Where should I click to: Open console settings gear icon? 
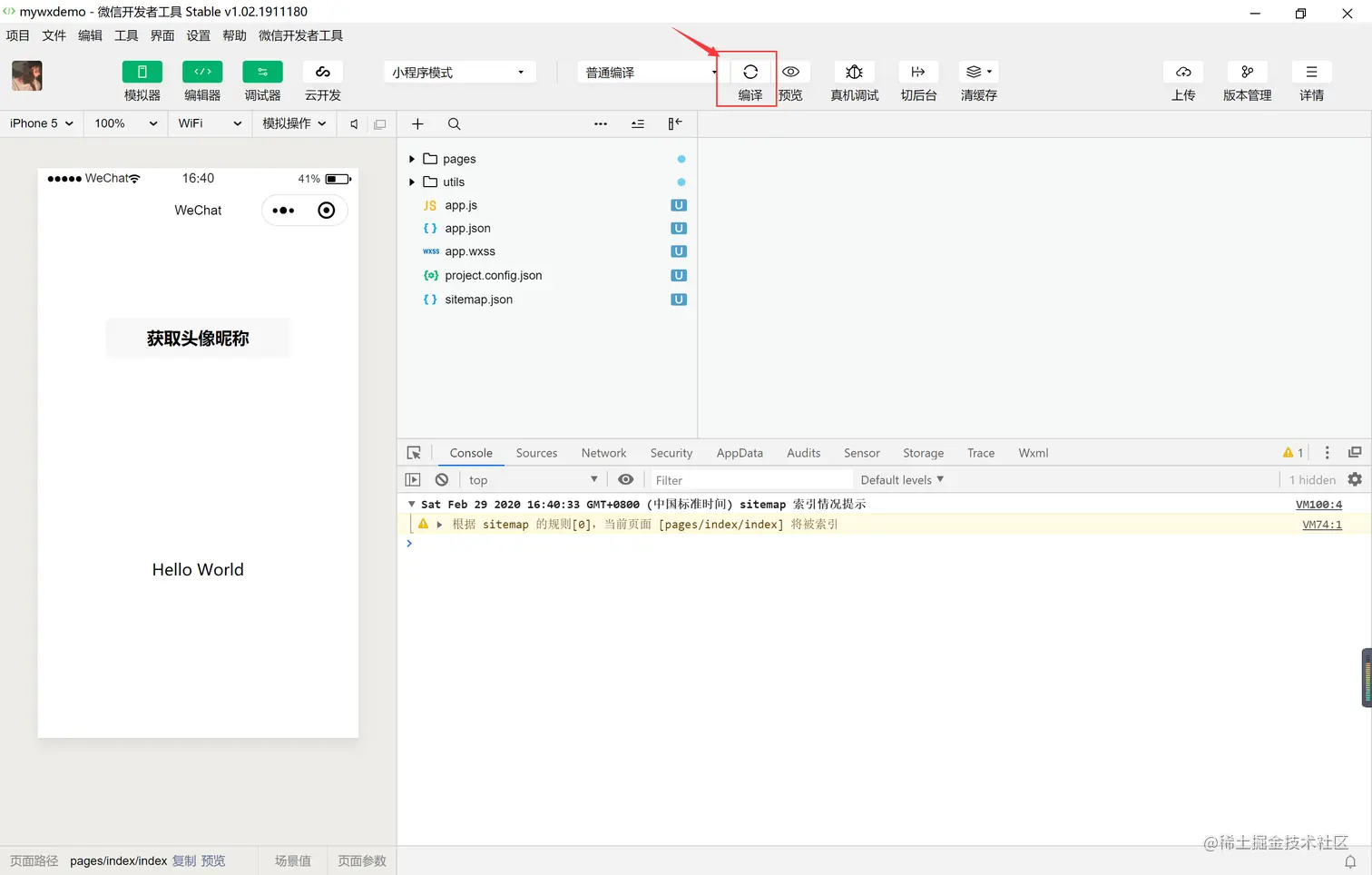(1355, 479)
